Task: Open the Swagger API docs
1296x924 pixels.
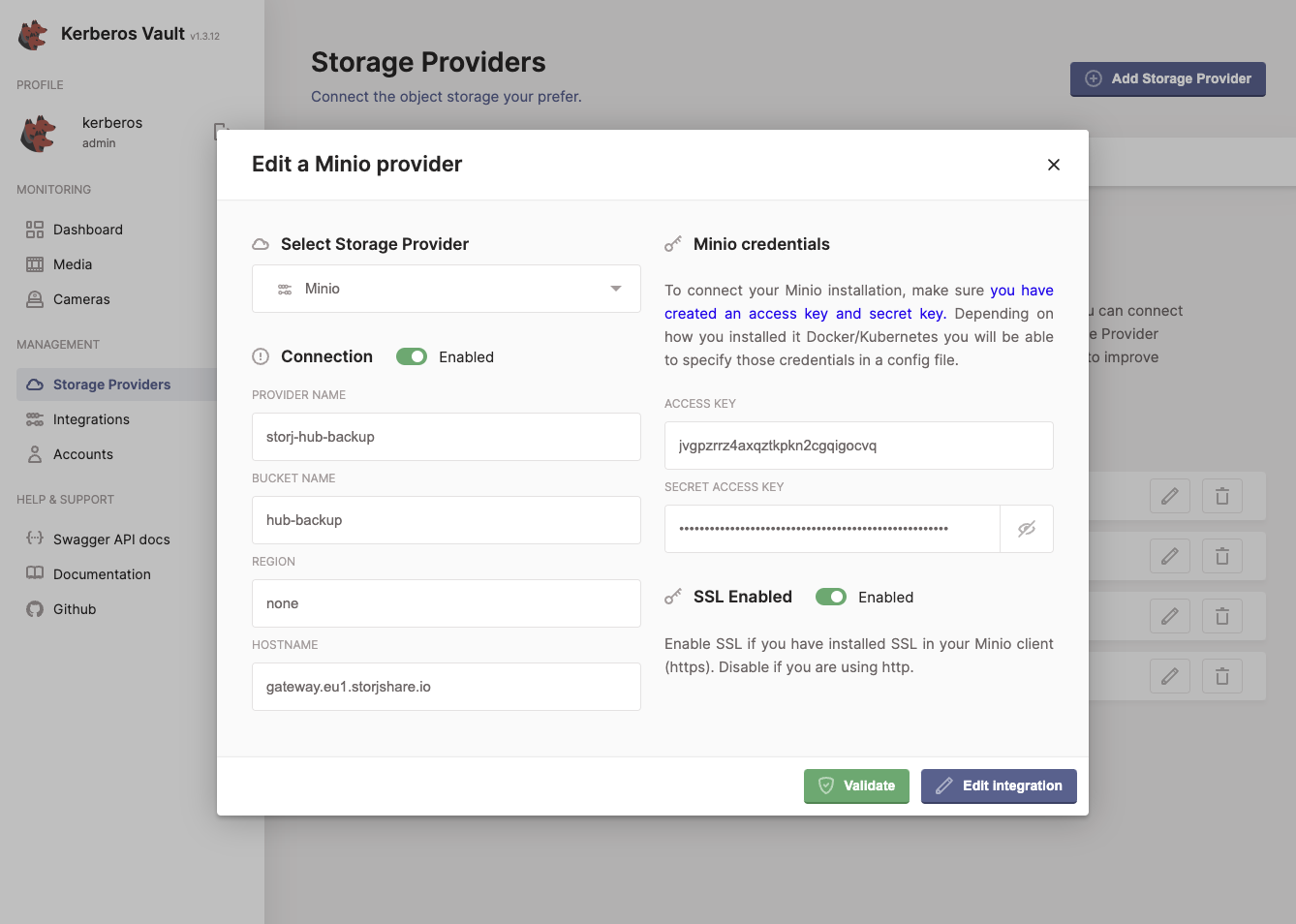Action: [109, 539]
